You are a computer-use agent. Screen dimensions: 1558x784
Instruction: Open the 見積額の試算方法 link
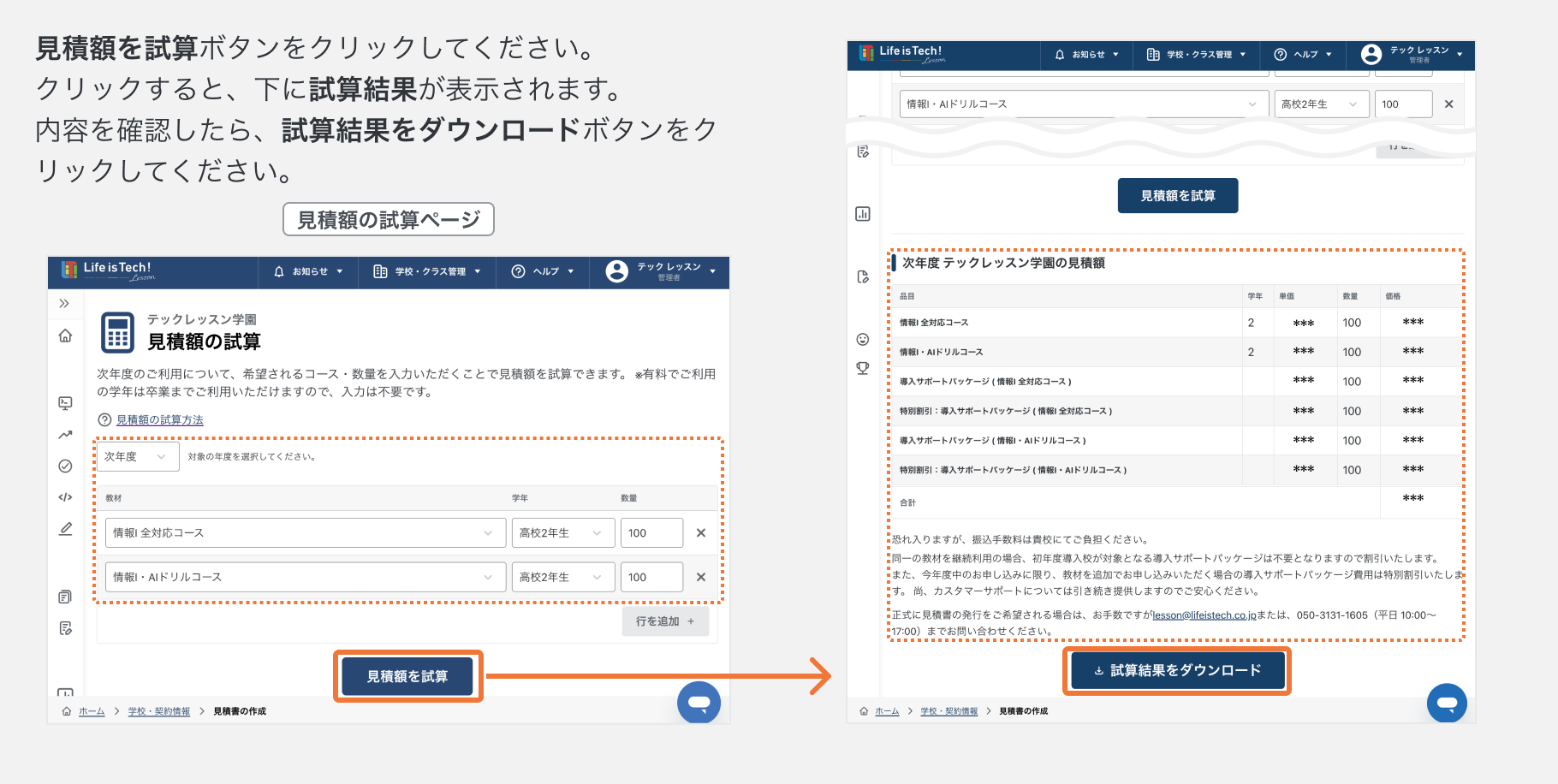(160, 419)
